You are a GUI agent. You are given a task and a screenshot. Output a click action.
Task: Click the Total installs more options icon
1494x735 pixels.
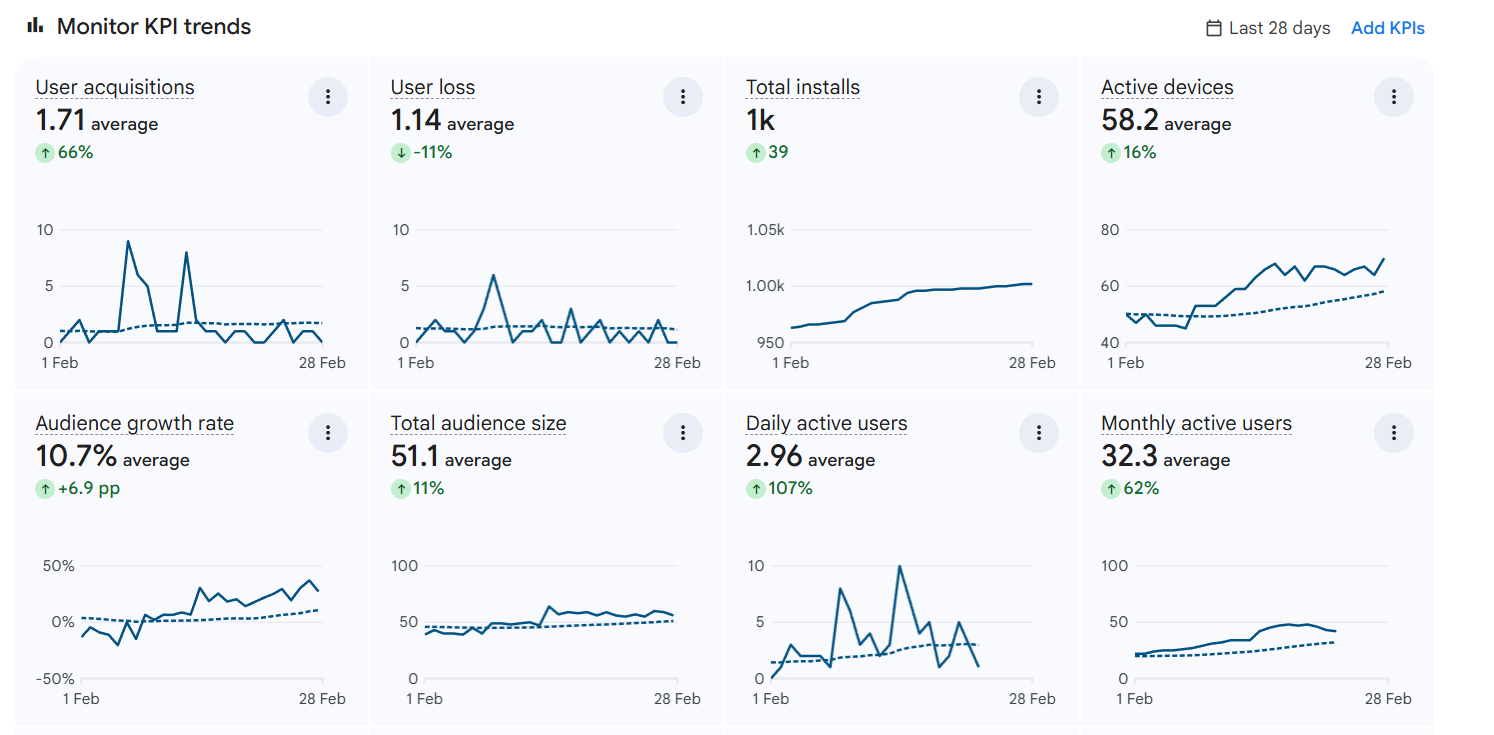(x=1039, y=97)
